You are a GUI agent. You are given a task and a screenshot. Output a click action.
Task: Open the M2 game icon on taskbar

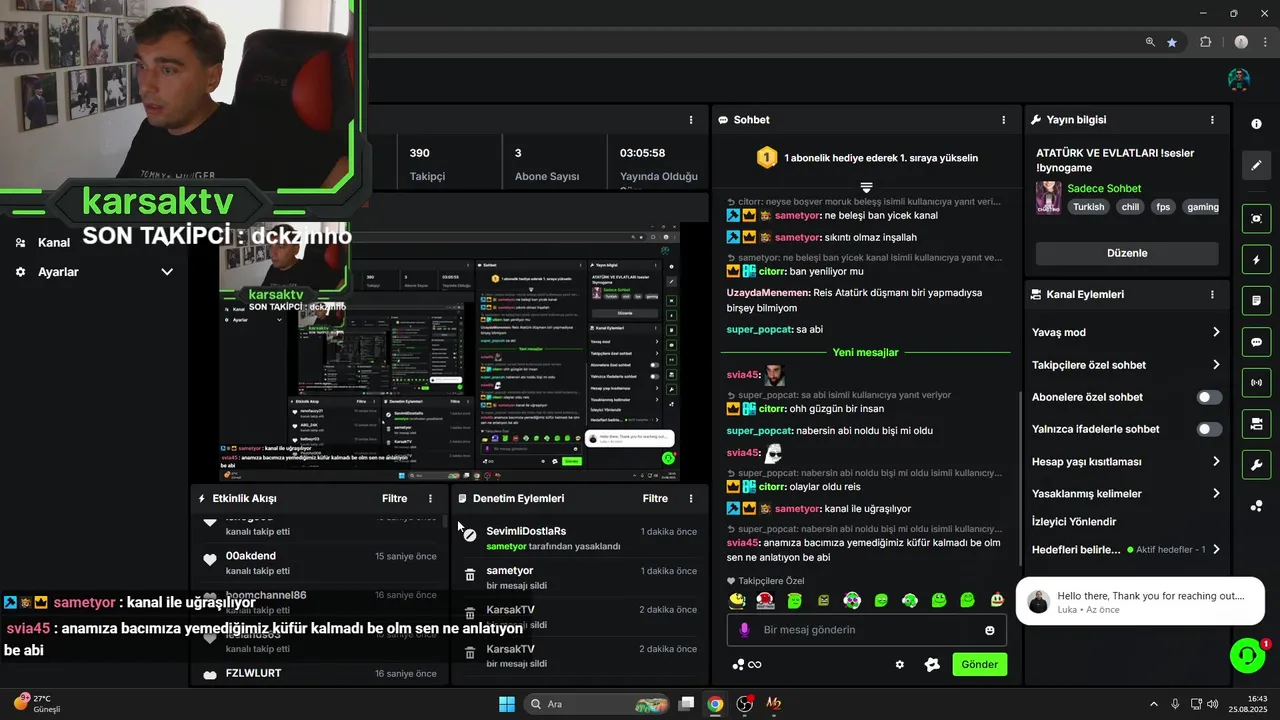point(773,704)
